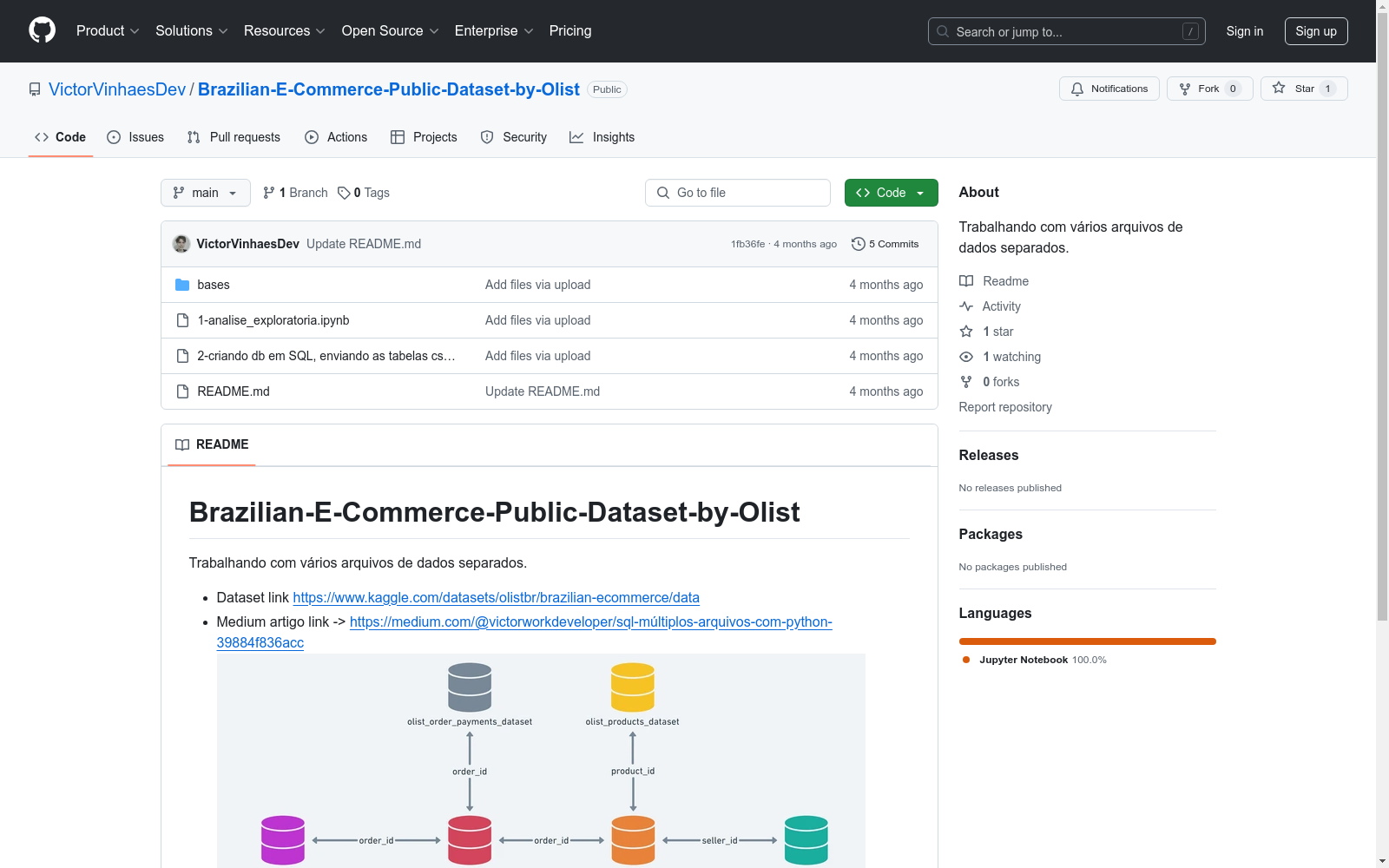Open Add files via upload commit for bases
Screen dimensions: 1389x868
538,285
